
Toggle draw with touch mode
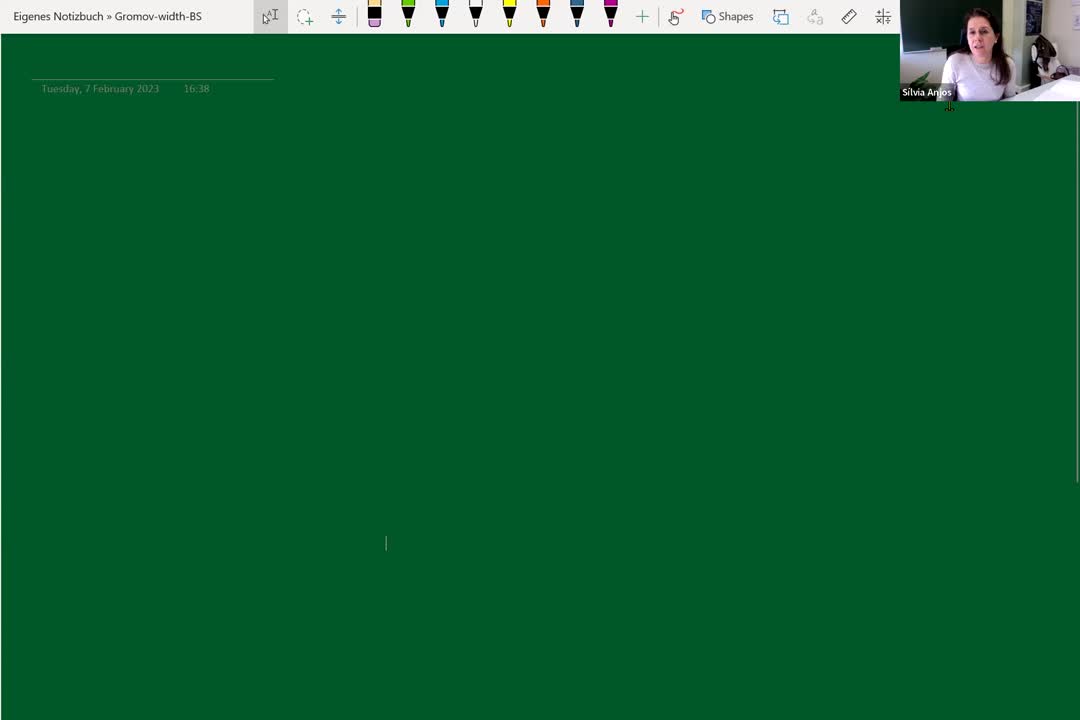click(675, 17)
